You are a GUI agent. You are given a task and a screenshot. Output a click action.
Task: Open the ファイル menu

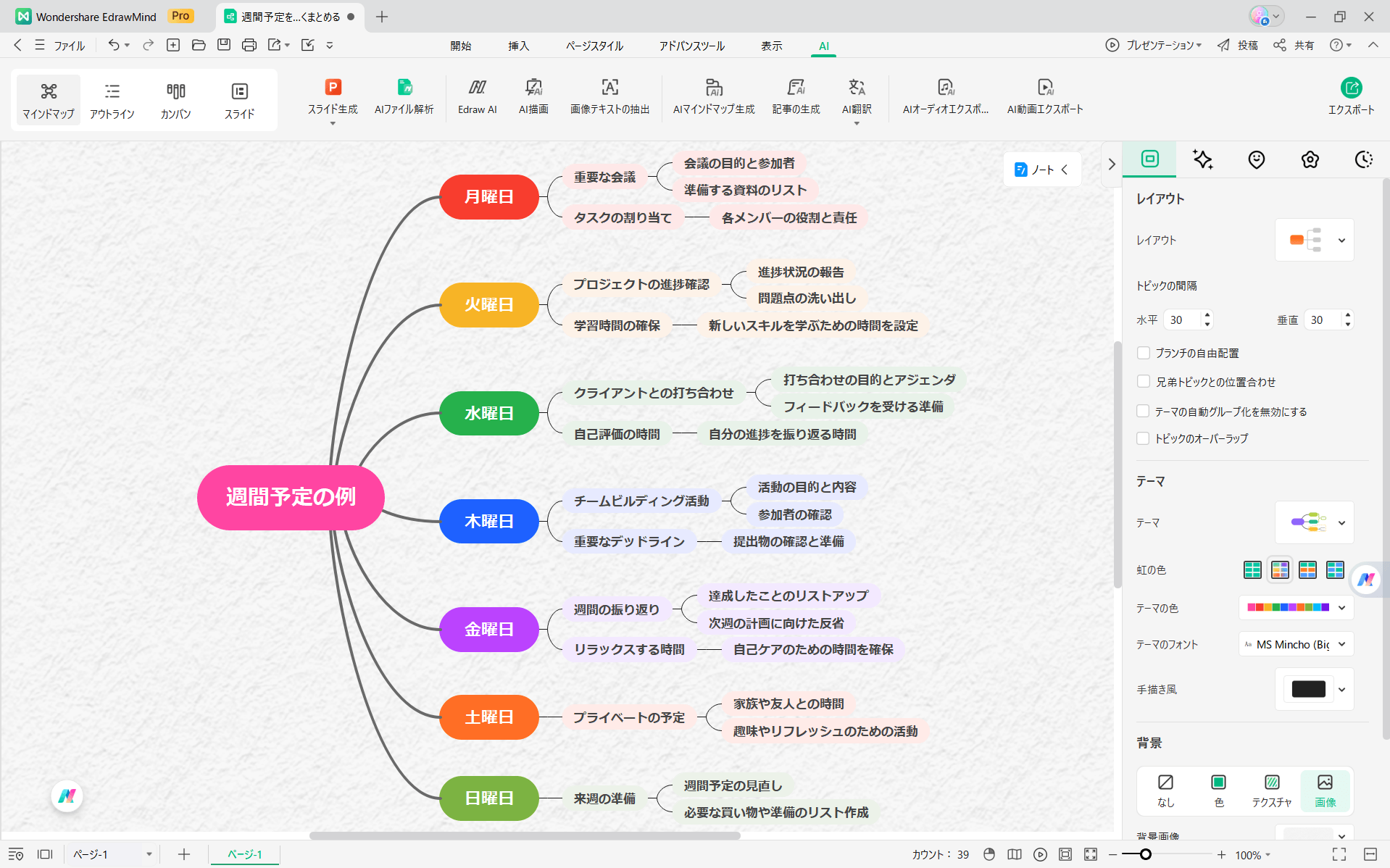(x=62, y=45)
